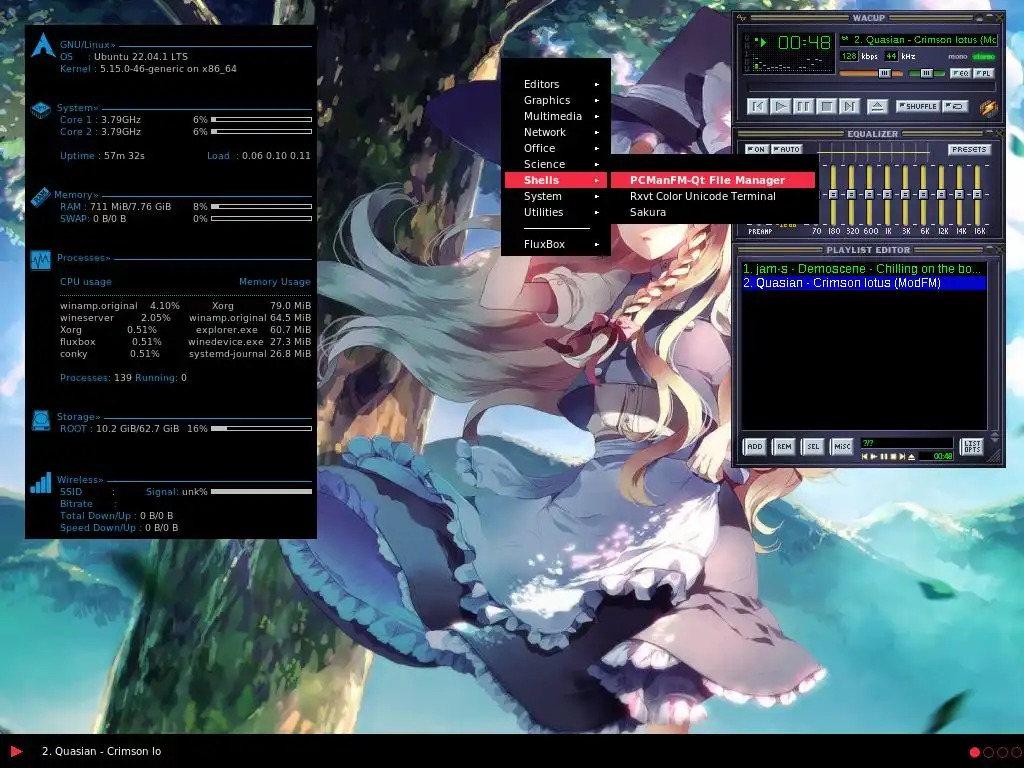Viewport: 1024px width, 768px height.
Task: Click the Playlist Editor vertical scrollbar
Action: tap(995, 346)
